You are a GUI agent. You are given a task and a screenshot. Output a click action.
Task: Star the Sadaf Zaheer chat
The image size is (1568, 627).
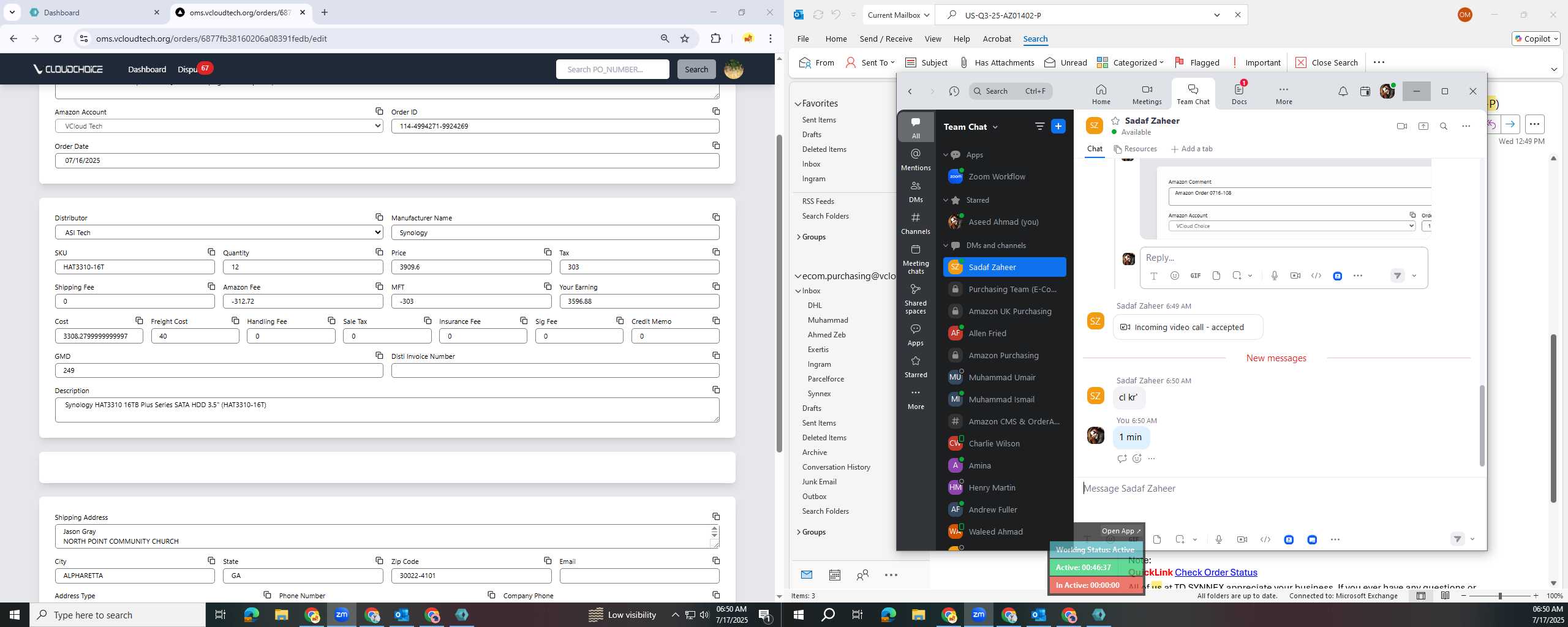coord(1115,121)
